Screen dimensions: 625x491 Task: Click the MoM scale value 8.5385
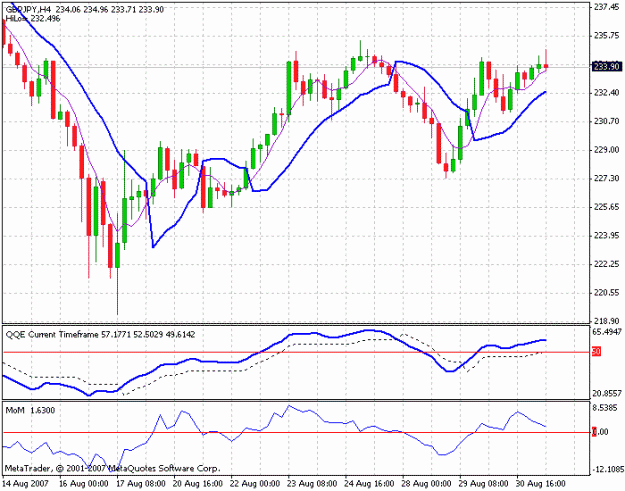(607, 408)
